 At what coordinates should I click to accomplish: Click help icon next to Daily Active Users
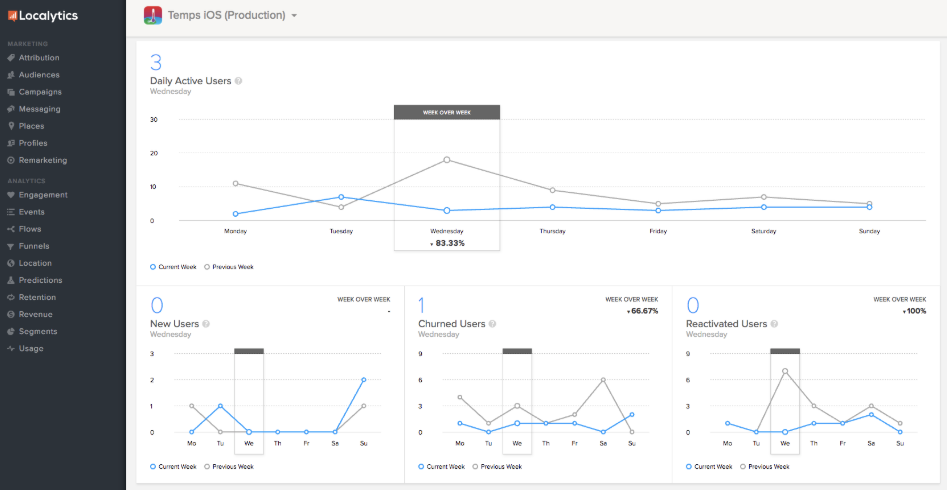pos(238,81)
